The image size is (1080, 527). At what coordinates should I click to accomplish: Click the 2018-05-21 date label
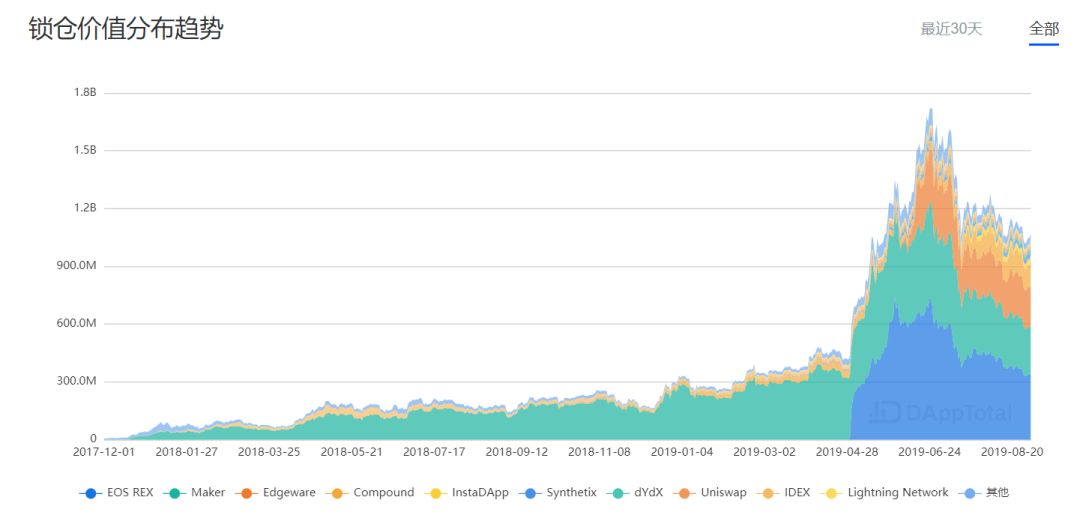click(x=351, y=453)
